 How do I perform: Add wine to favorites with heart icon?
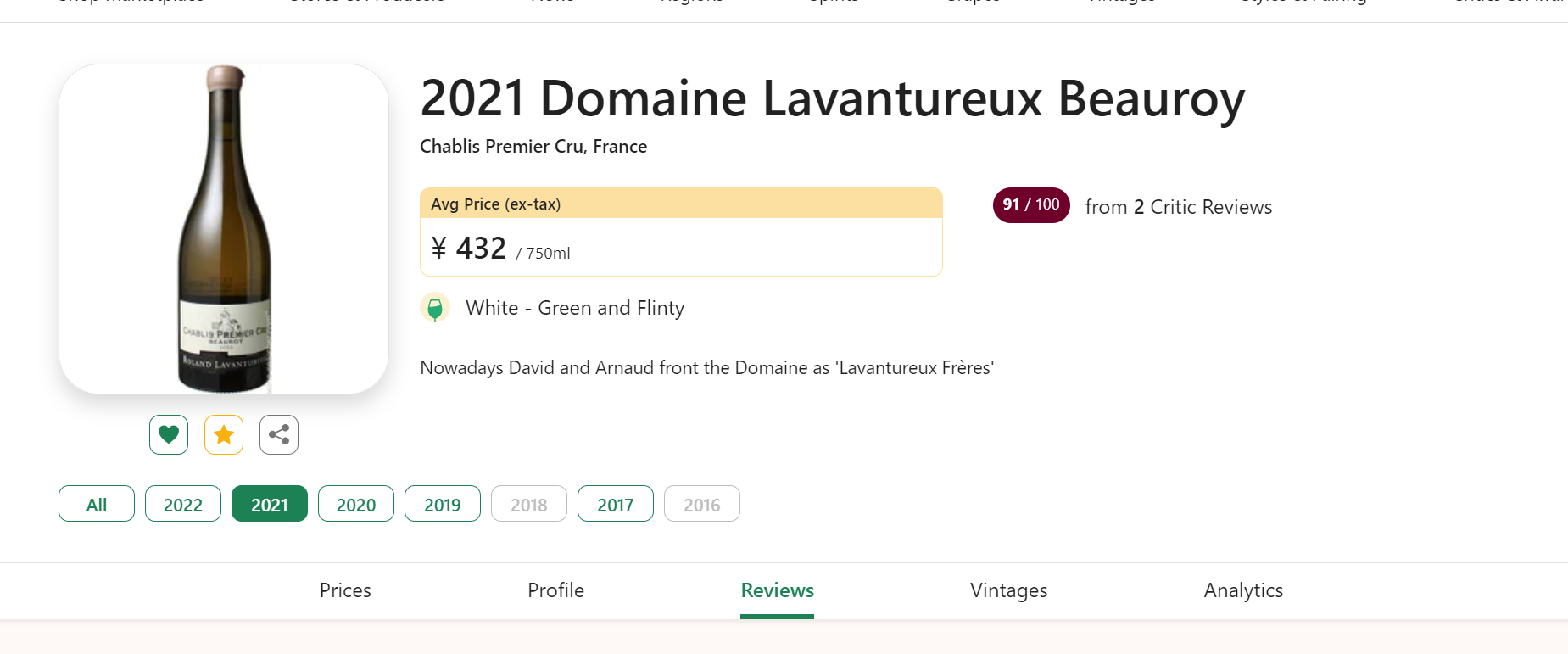pos(169,435)
